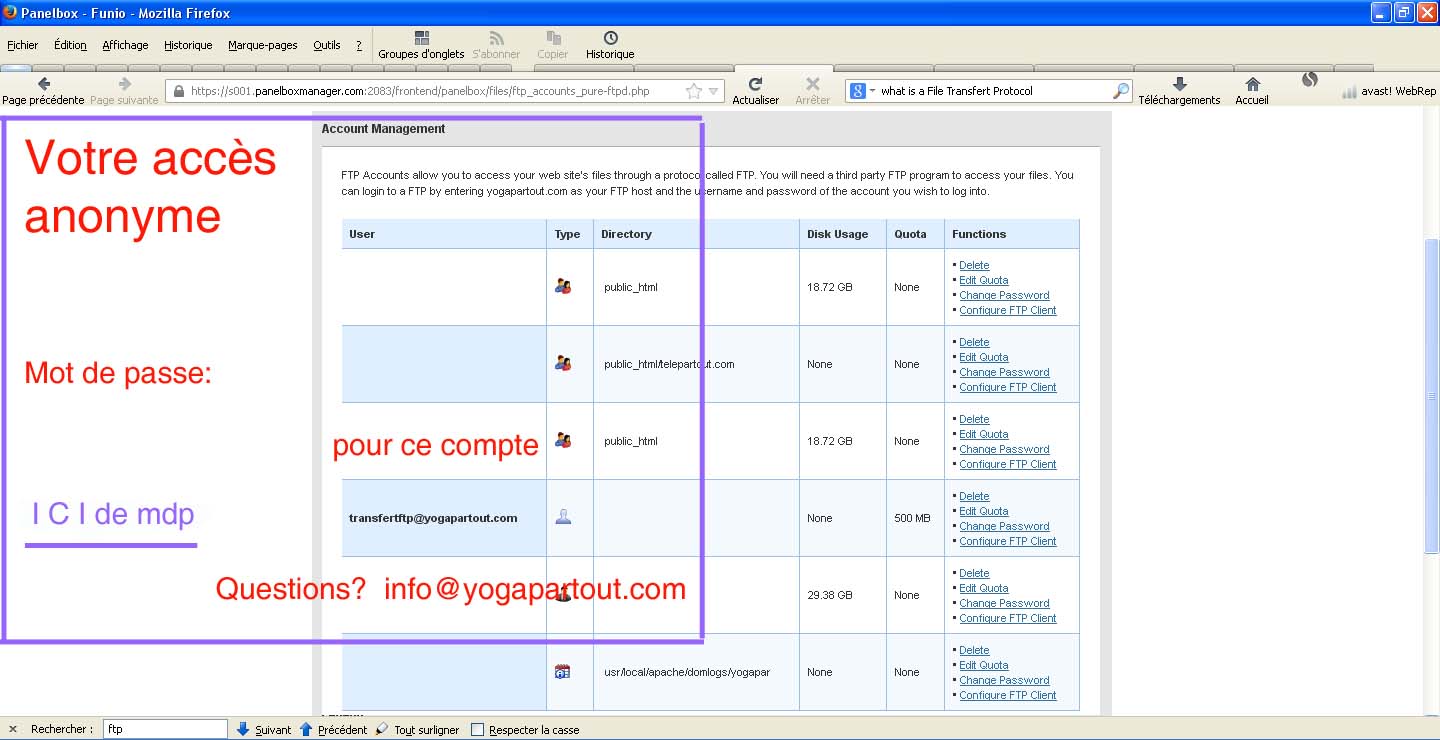Click Suivant in the find bar
Viewport: 1440px width, 740px height.
[265, 730]
